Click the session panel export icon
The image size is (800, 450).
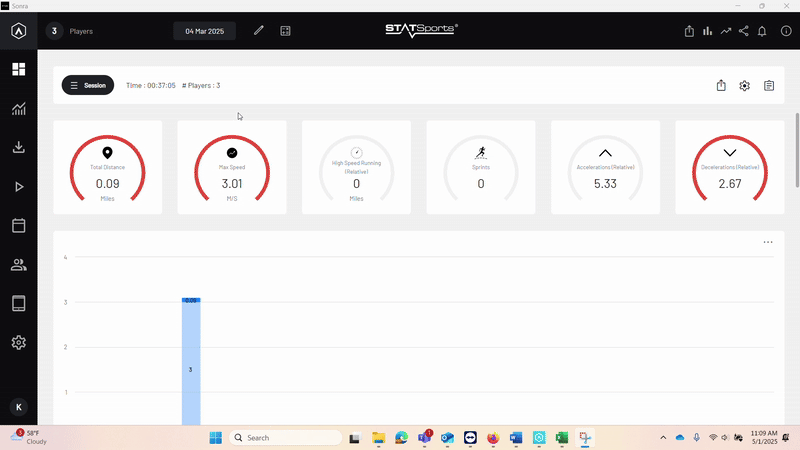pyautogui.click(x=721, y=85)
